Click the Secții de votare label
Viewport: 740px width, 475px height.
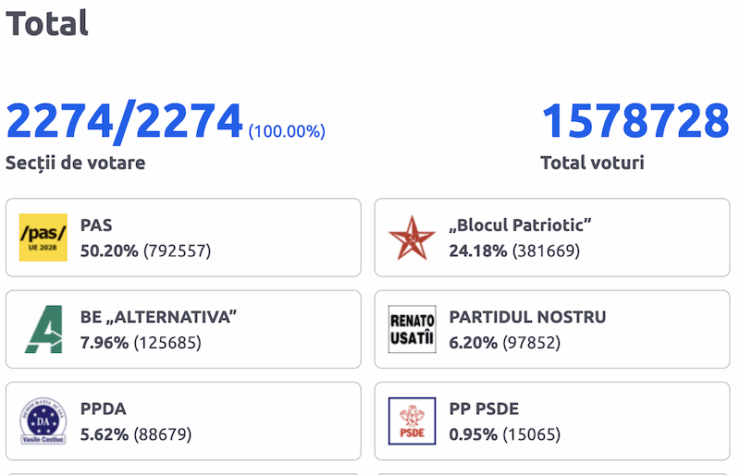(76, 163)
